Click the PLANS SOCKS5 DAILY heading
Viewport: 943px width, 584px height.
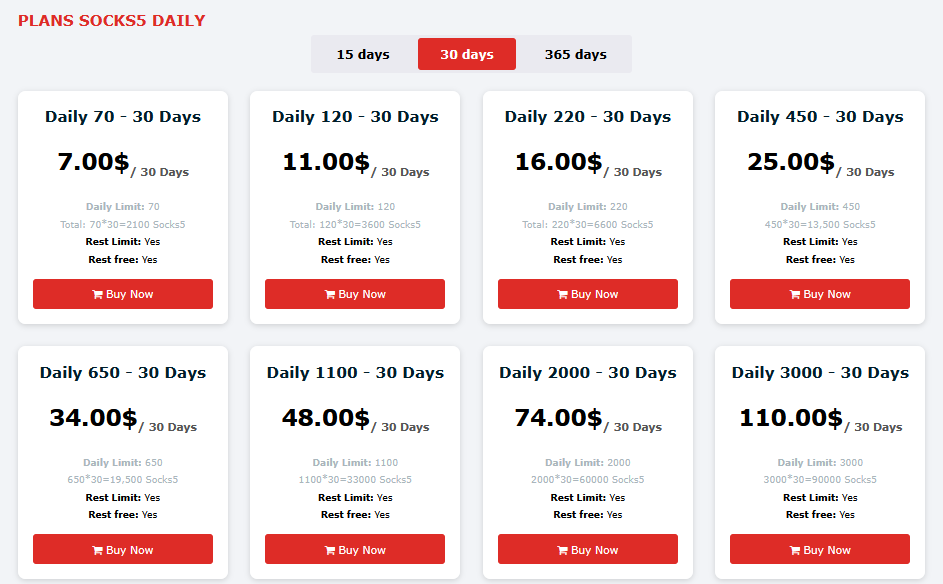[112, 21]
